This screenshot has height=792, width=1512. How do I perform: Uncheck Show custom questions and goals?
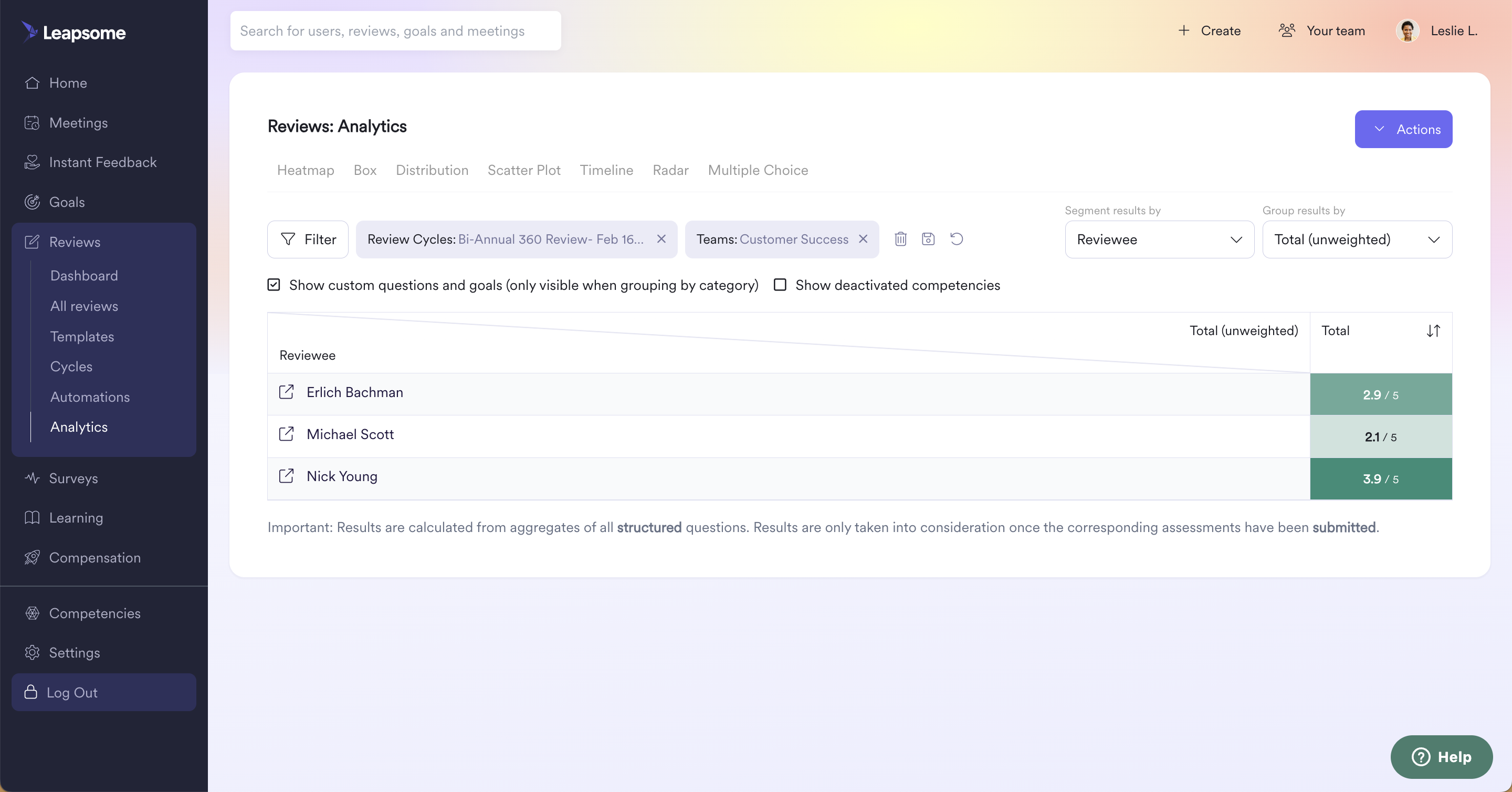pos(274,285)
